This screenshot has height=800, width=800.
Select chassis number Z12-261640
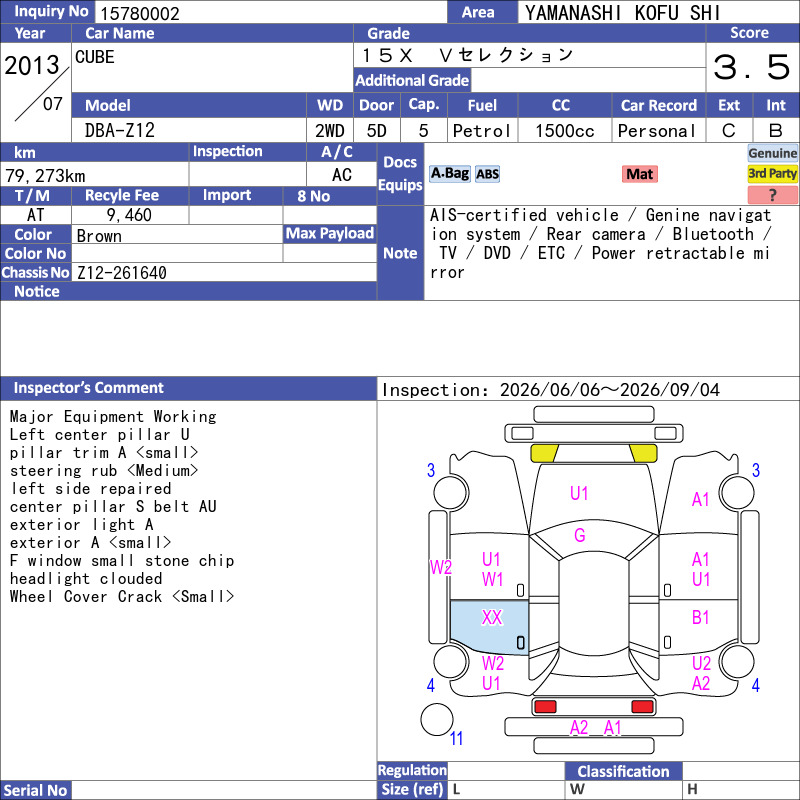tap(121, 273)
